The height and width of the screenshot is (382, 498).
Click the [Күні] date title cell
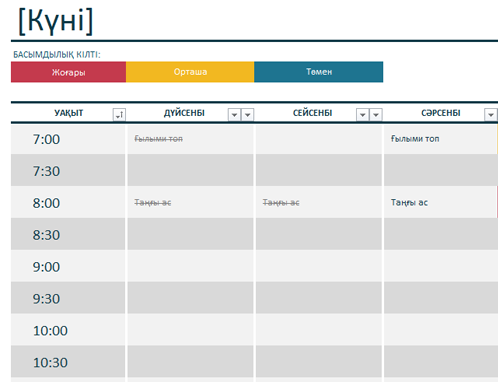click(x=55, y=21)
